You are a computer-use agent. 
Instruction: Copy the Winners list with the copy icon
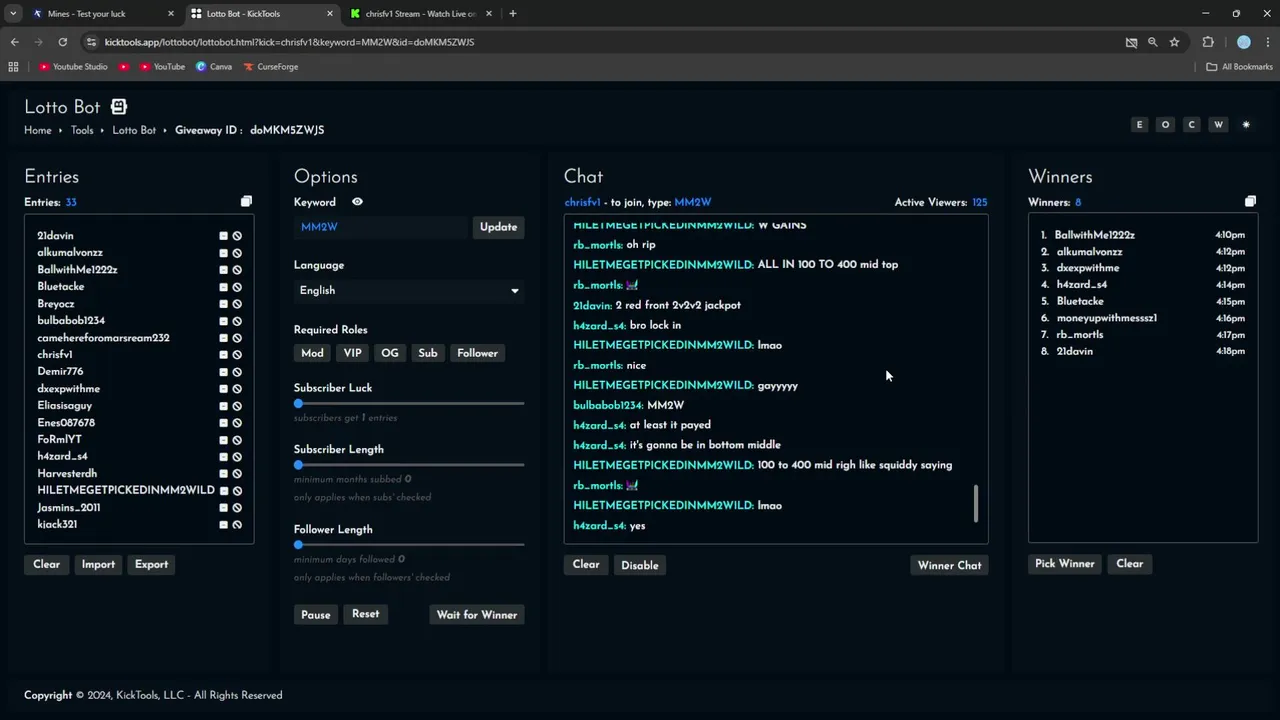[1250, 202]
